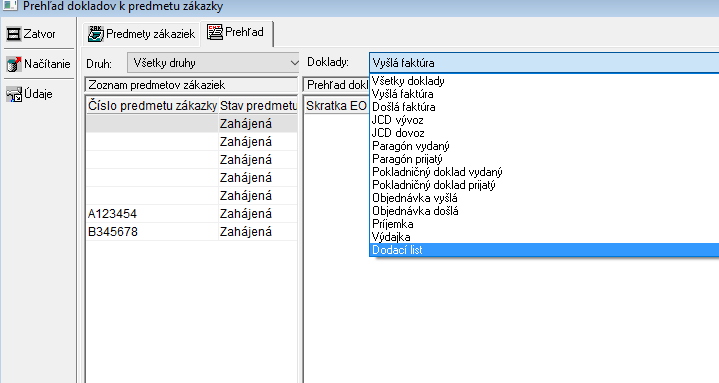Click the Skratka EO column header
Screen dimensions: 719x383
pyautogui.click(x=336, y=105)
